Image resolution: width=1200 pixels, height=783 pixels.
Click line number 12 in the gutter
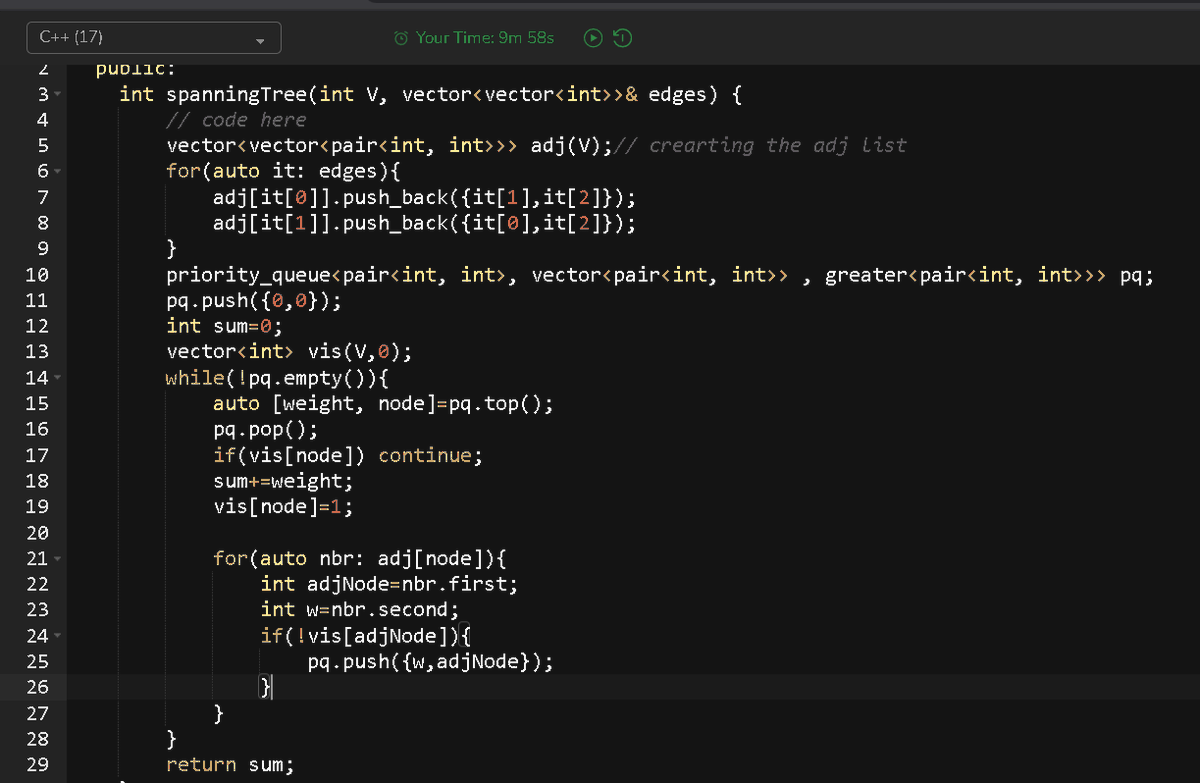36,326
